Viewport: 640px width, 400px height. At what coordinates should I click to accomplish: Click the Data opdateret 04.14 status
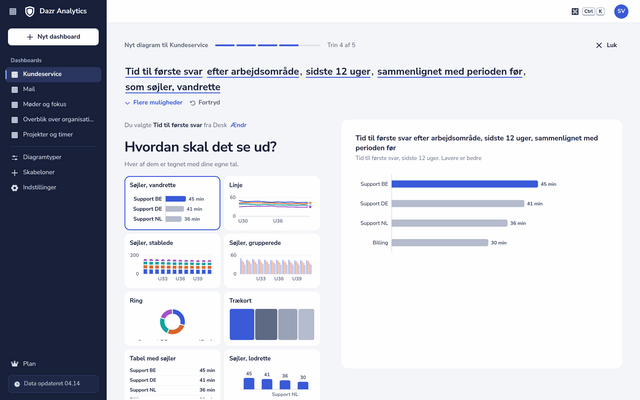53,384
